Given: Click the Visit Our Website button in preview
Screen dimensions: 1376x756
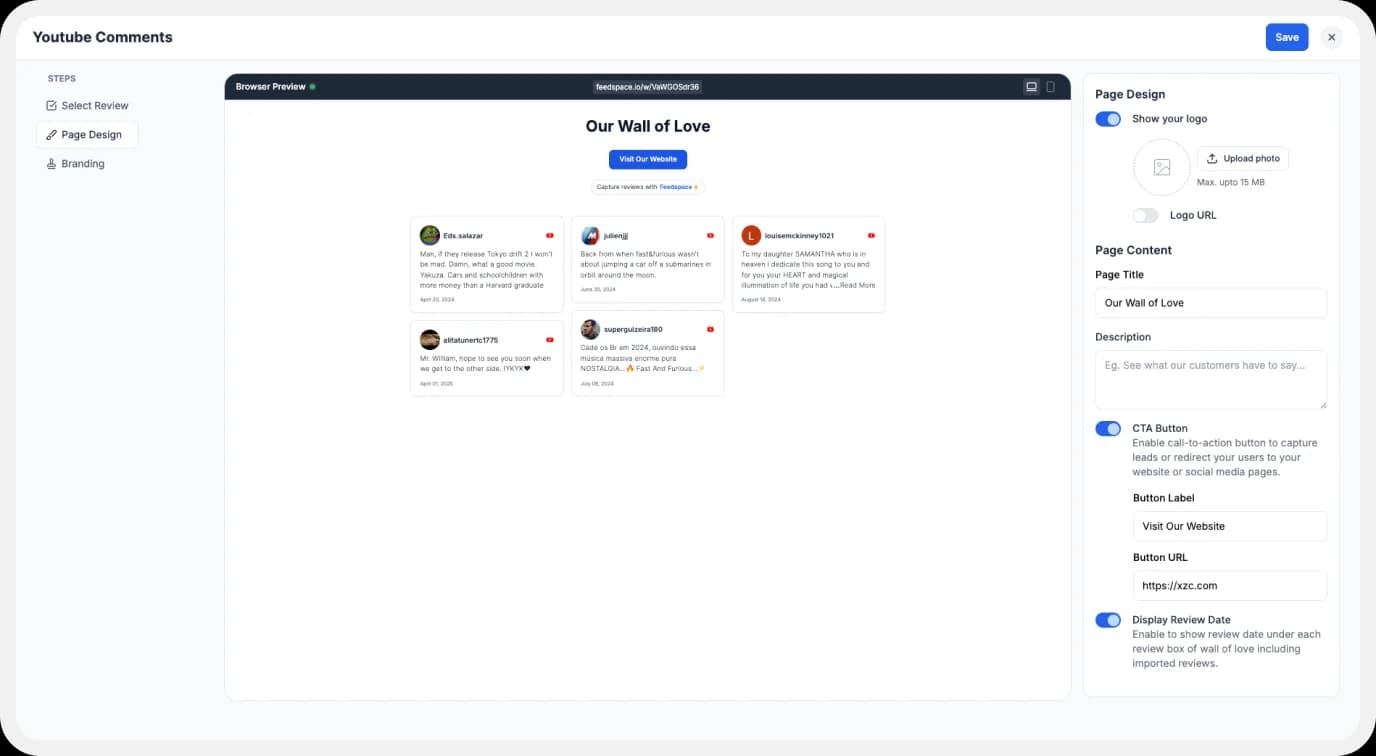Looking at the screenshot, I should click(x=647, y=159).
